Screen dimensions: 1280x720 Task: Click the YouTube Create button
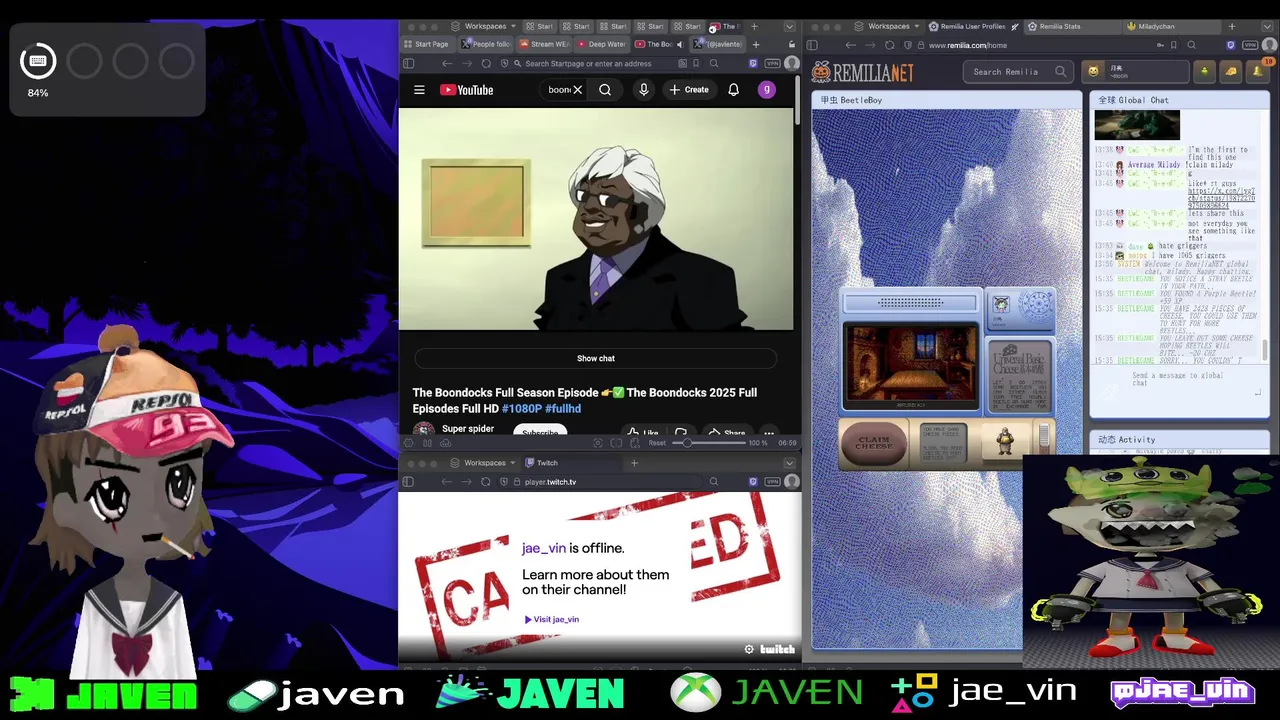689,90
